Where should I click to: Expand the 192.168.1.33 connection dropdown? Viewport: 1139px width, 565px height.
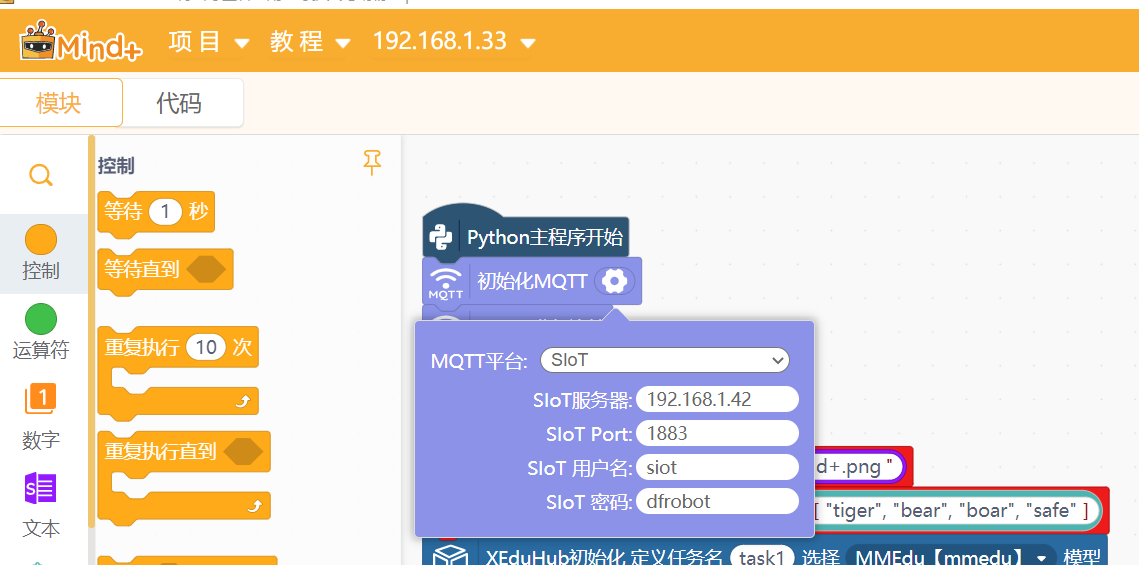[454, 41]
